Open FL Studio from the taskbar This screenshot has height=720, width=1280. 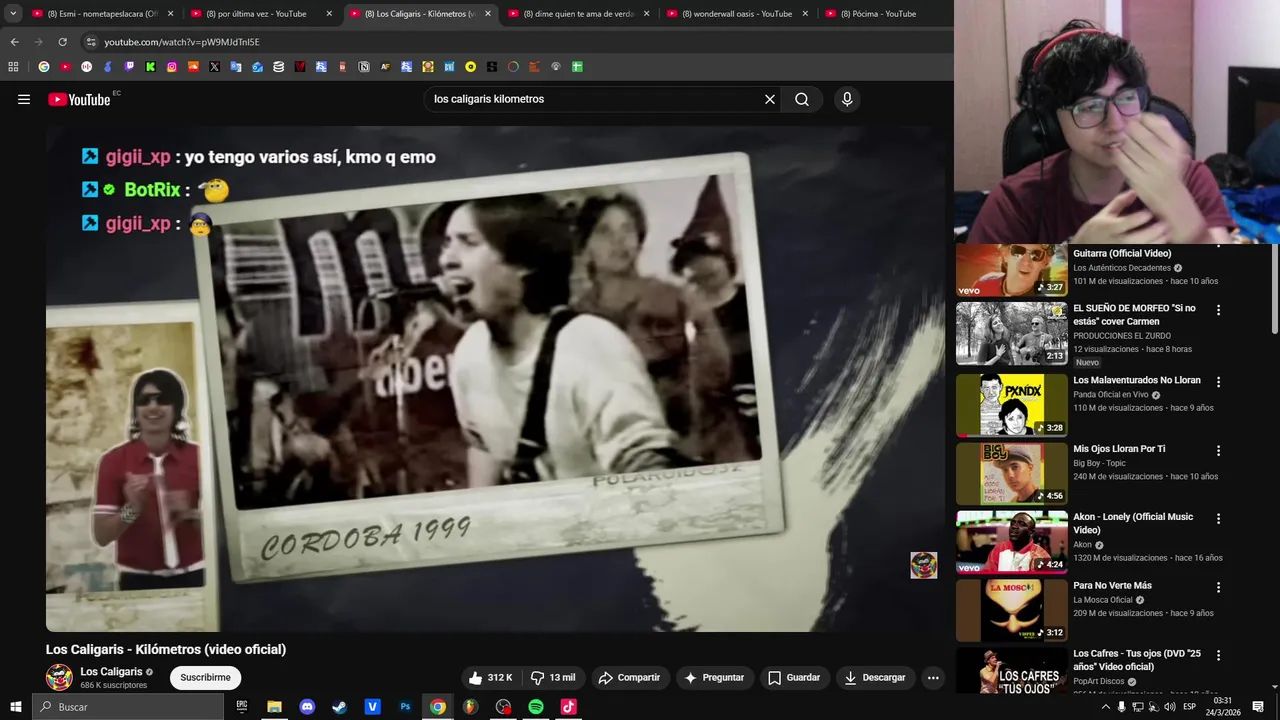click(470, 707)
